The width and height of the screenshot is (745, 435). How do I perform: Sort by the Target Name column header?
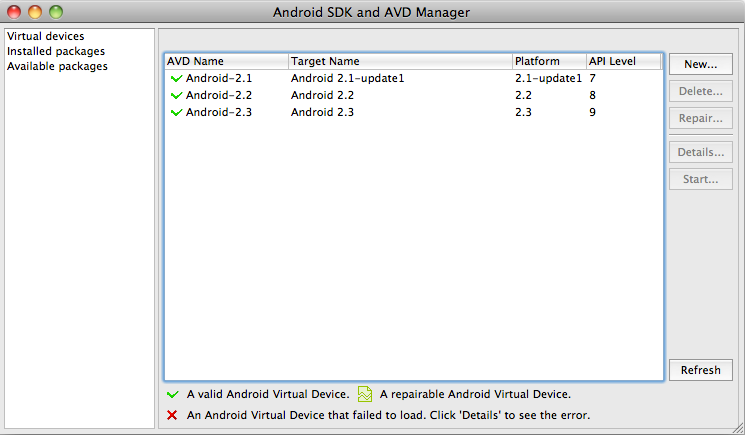coord(400,61)
